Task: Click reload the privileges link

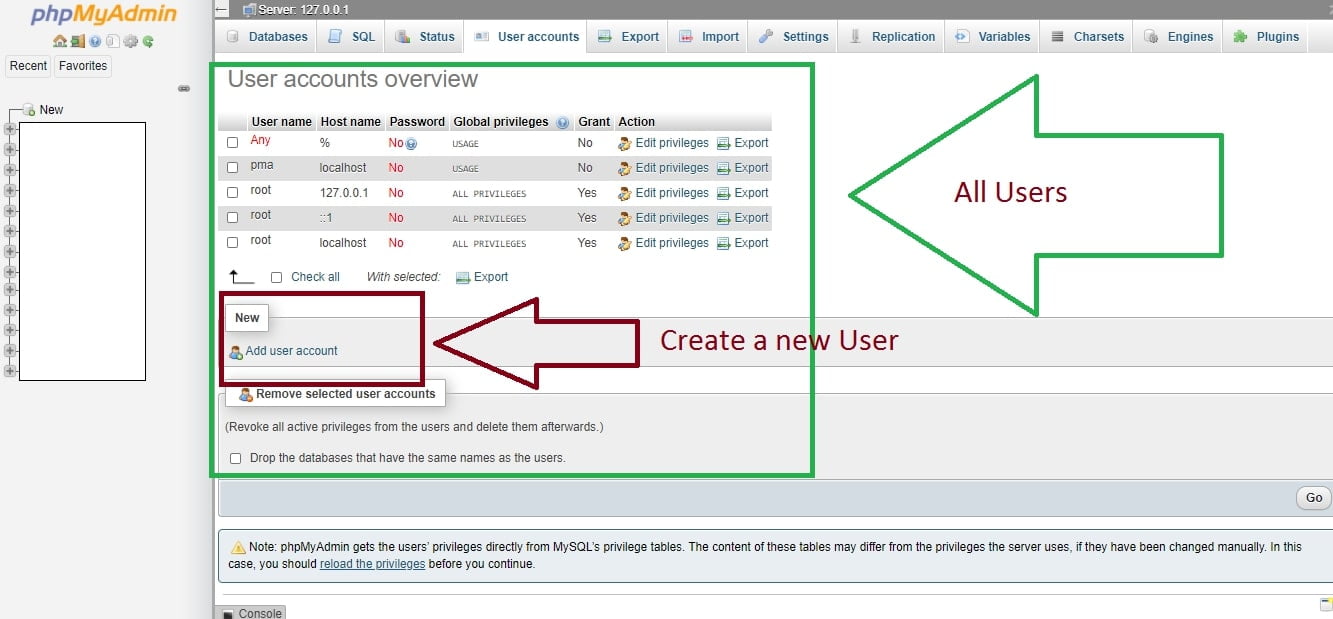Action: [x=372, y=564]
